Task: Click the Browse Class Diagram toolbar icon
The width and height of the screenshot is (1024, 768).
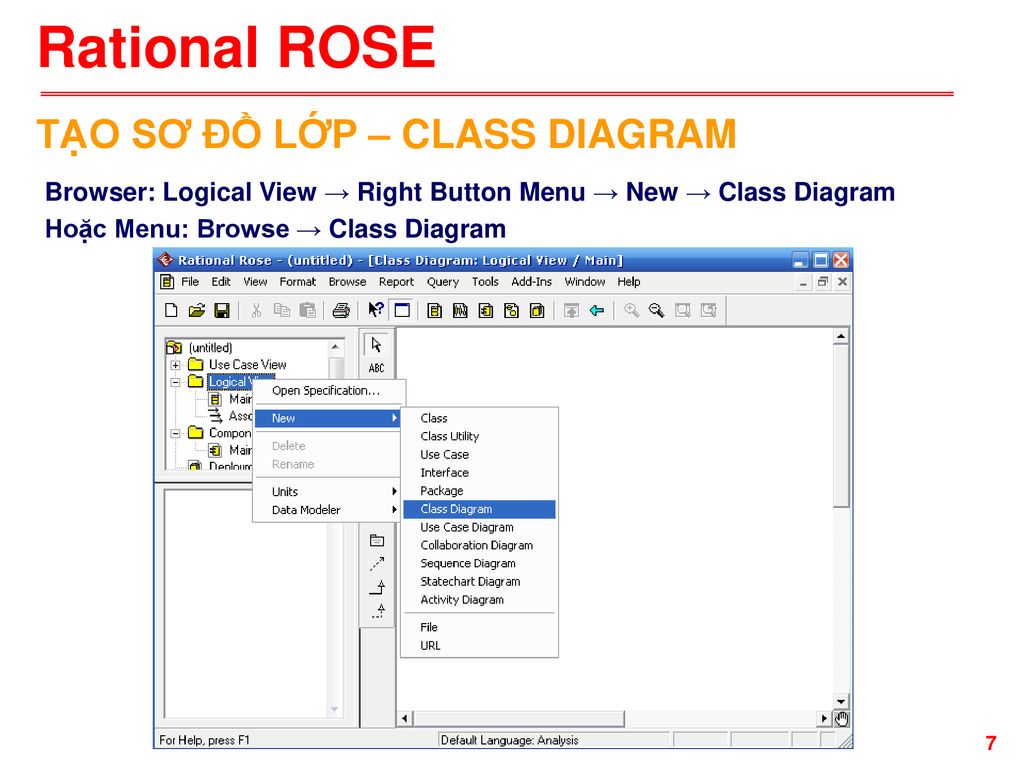Action: click(434, 311)
